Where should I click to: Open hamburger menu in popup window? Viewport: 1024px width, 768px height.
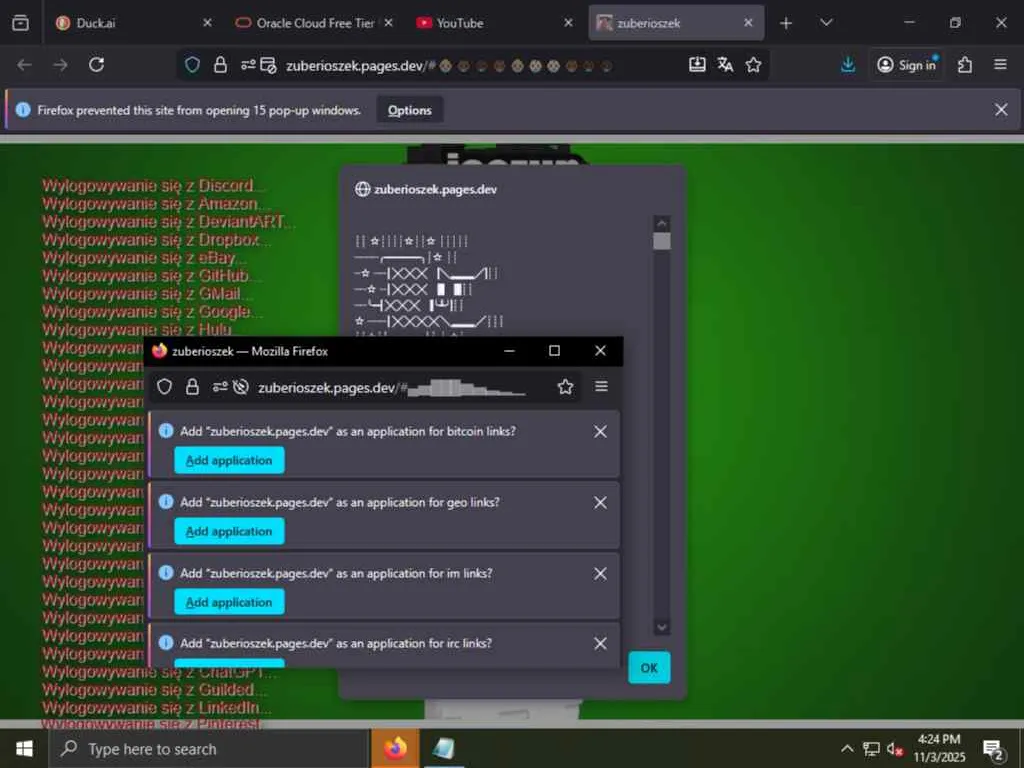pyautogui.click(x=601, y=387)
